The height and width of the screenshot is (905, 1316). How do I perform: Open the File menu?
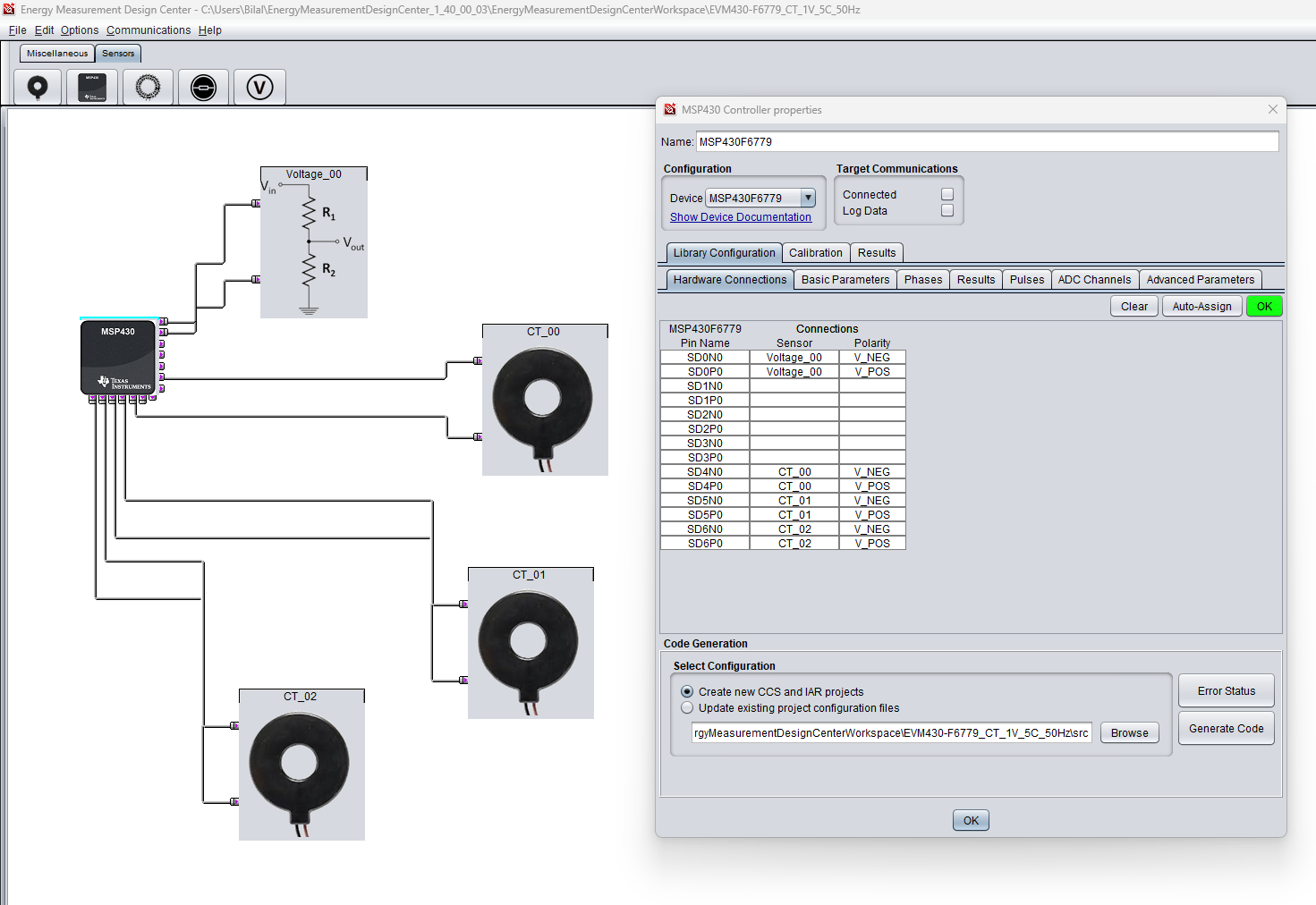[18, 30]
